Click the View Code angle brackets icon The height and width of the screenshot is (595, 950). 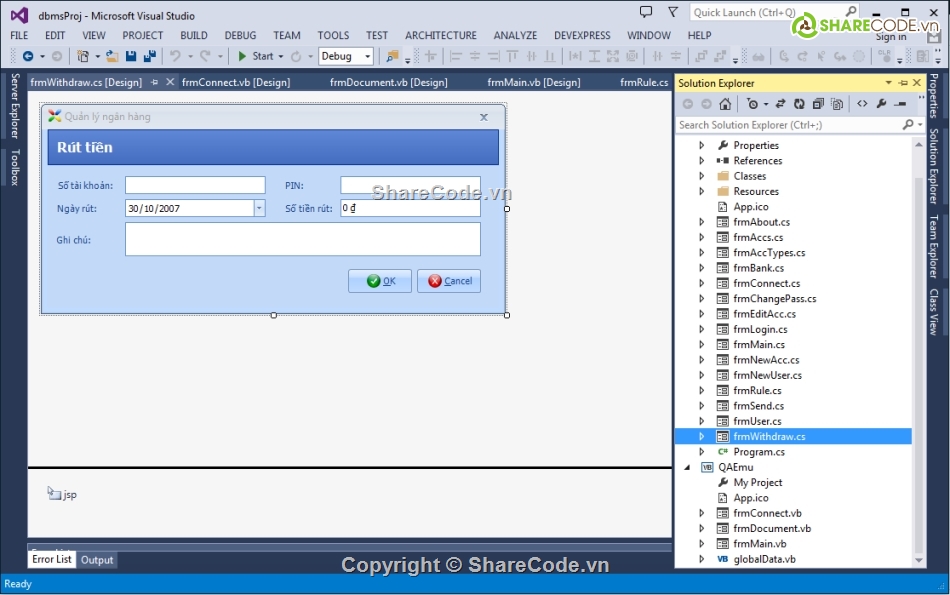[x=862, y=104]
